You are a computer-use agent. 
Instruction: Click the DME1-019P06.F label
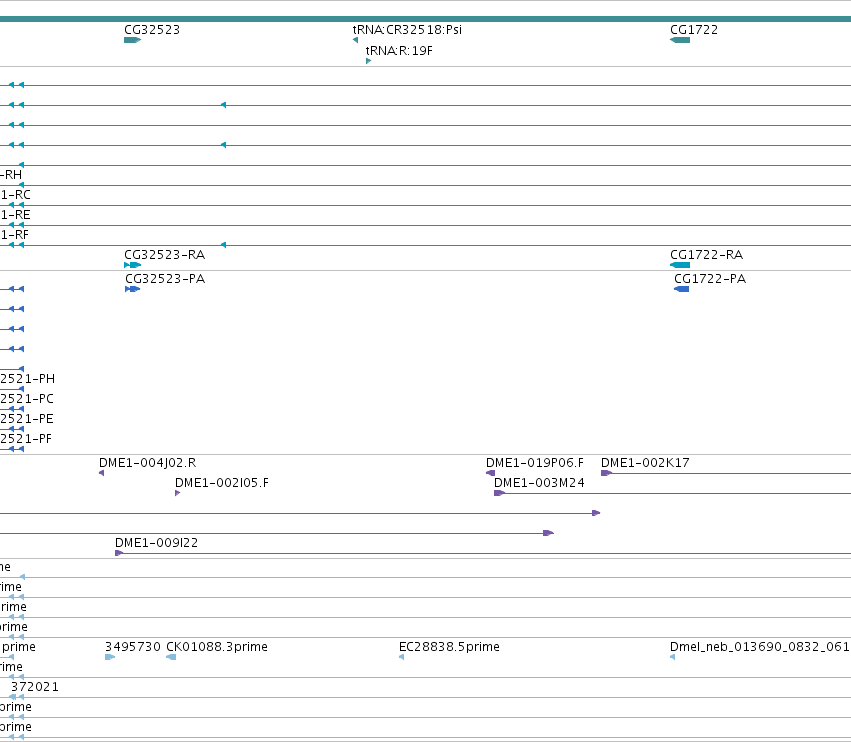coord(535,463)
